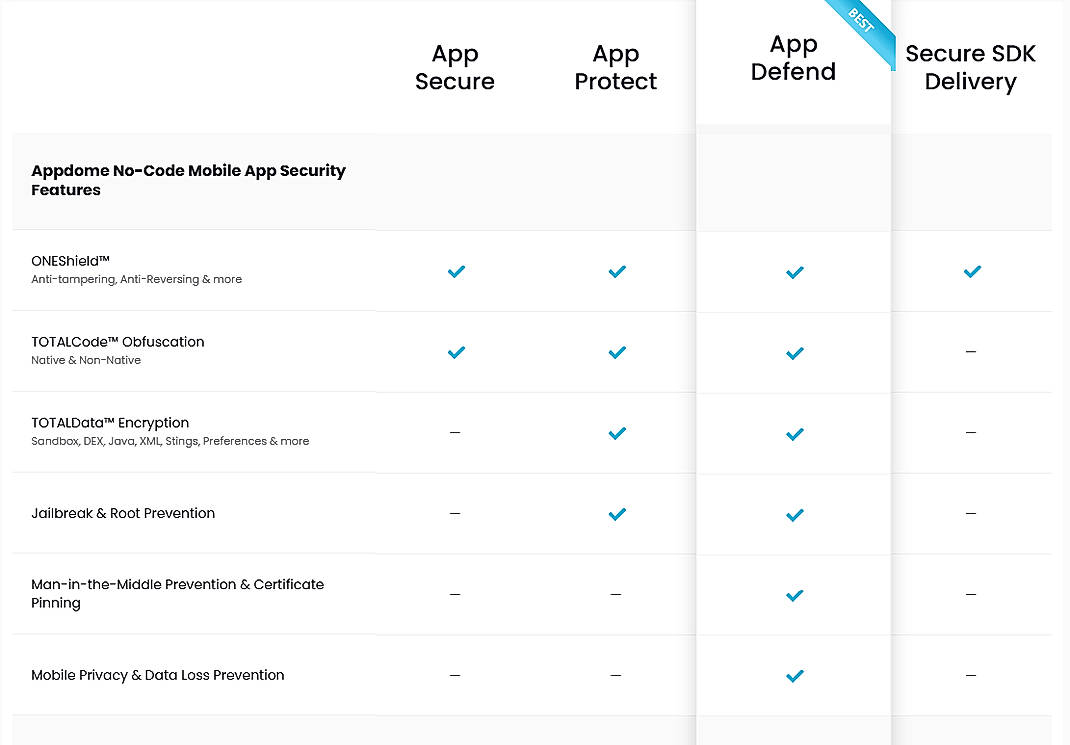Click the TOTALData™ Encryption feature name
This screenshot has height=745, width=1070.
[110, 423]
